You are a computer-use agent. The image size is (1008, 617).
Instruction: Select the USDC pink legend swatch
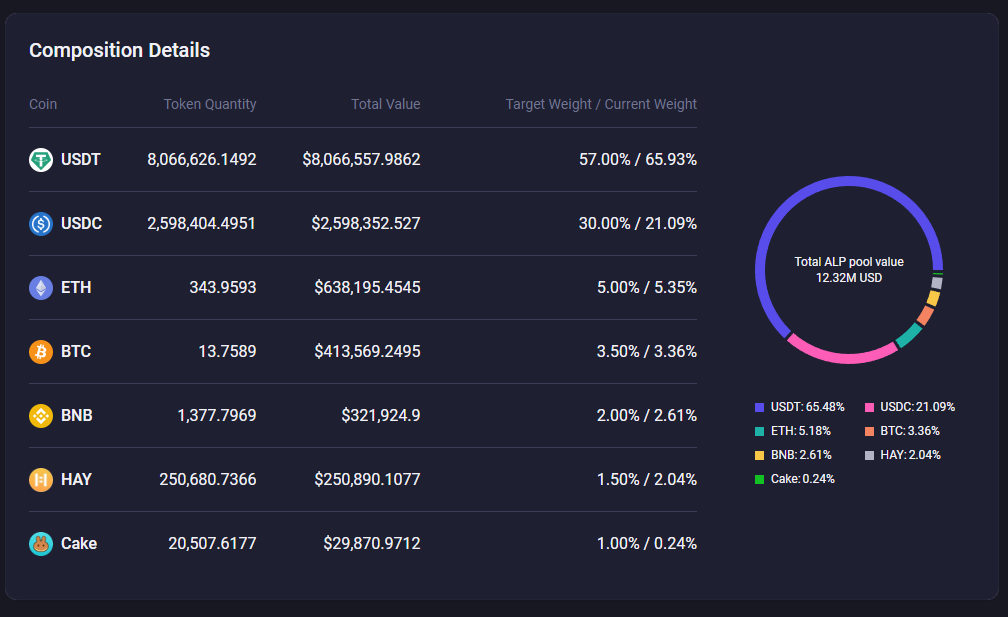tap(870, 407)
